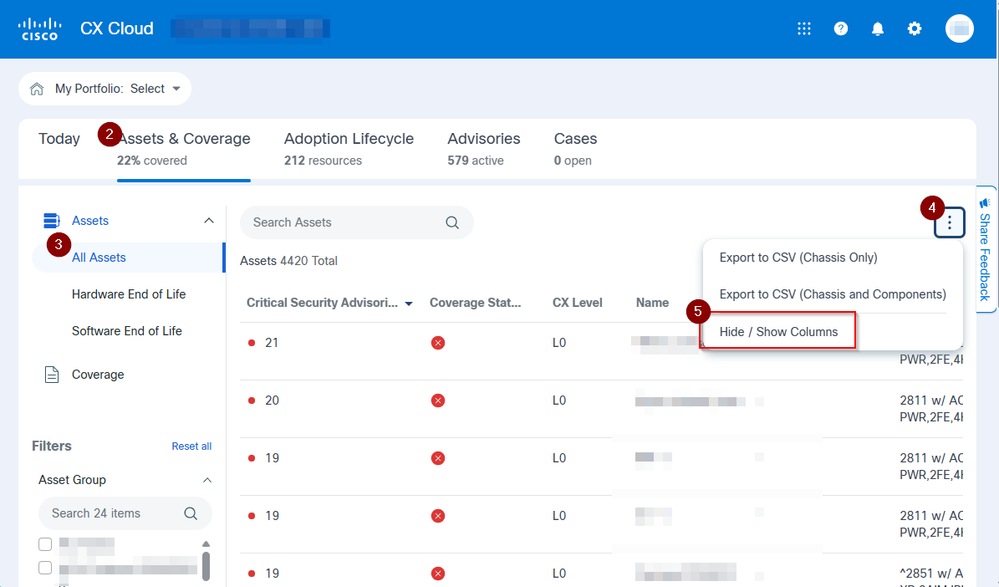The width and height of the screenshot is (999, 587).
Task: Switch to the Adoption Lifecycle tab
Action: click(349, 149)
